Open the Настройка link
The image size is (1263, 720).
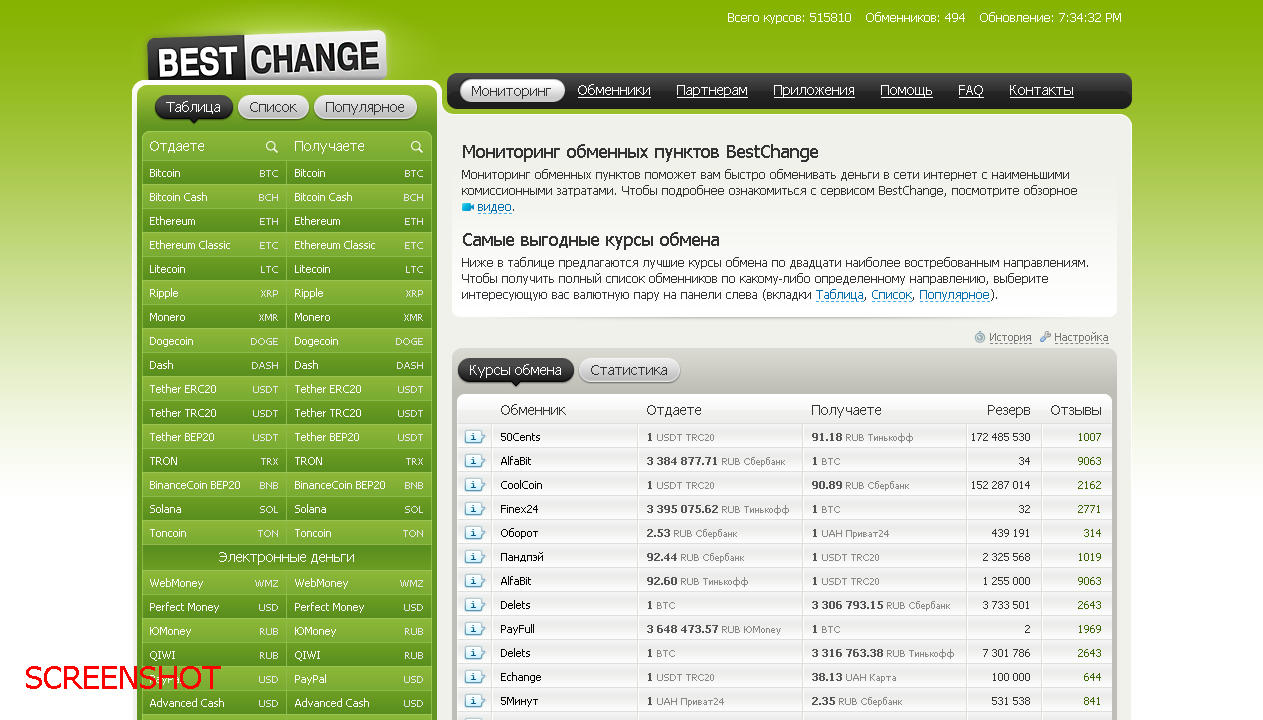tap(1081, 338)
